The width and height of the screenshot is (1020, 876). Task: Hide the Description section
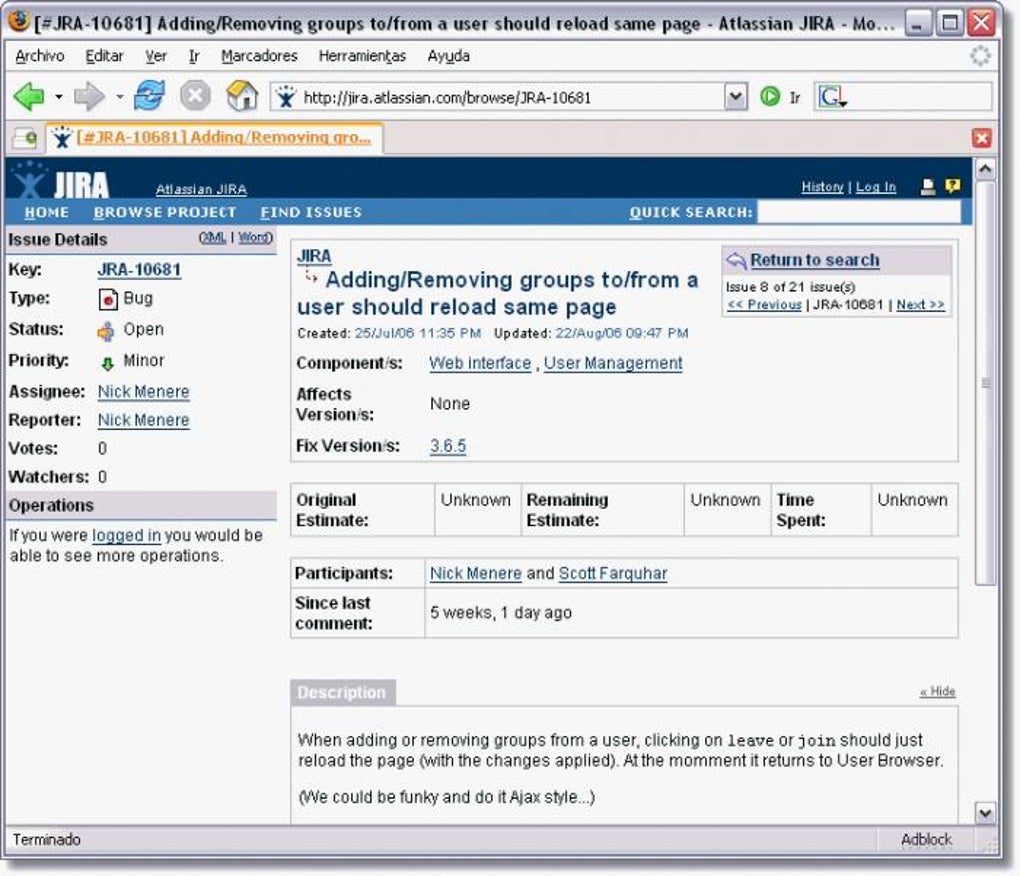tap(937, 692)
